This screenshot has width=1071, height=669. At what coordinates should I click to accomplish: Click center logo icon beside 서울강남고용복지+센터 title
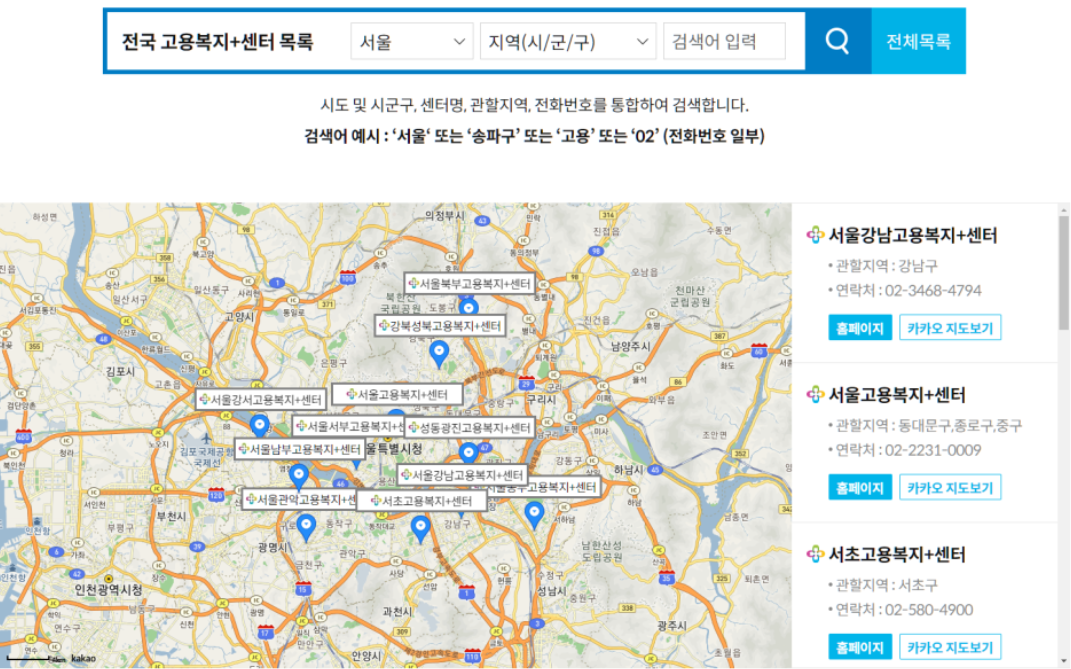pyautogui.click(x=815, y=235)
